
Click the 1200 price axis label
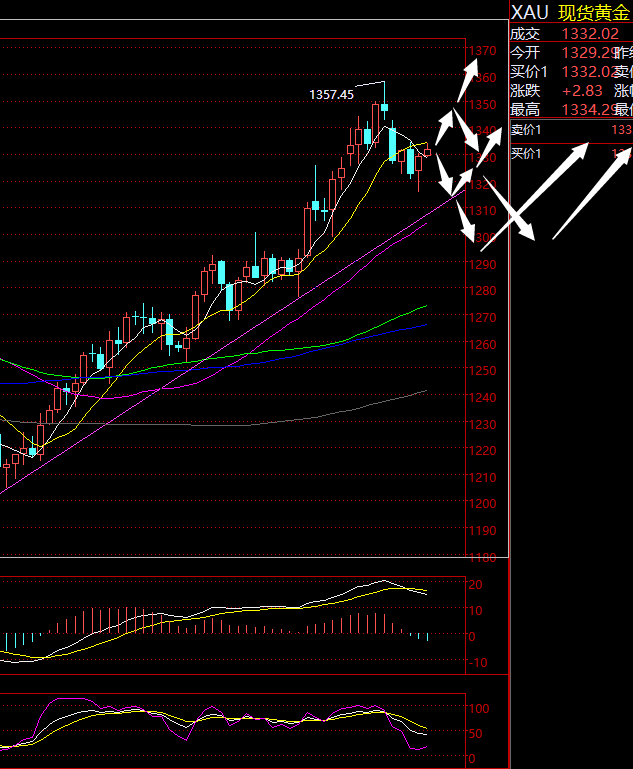[483, 504]
